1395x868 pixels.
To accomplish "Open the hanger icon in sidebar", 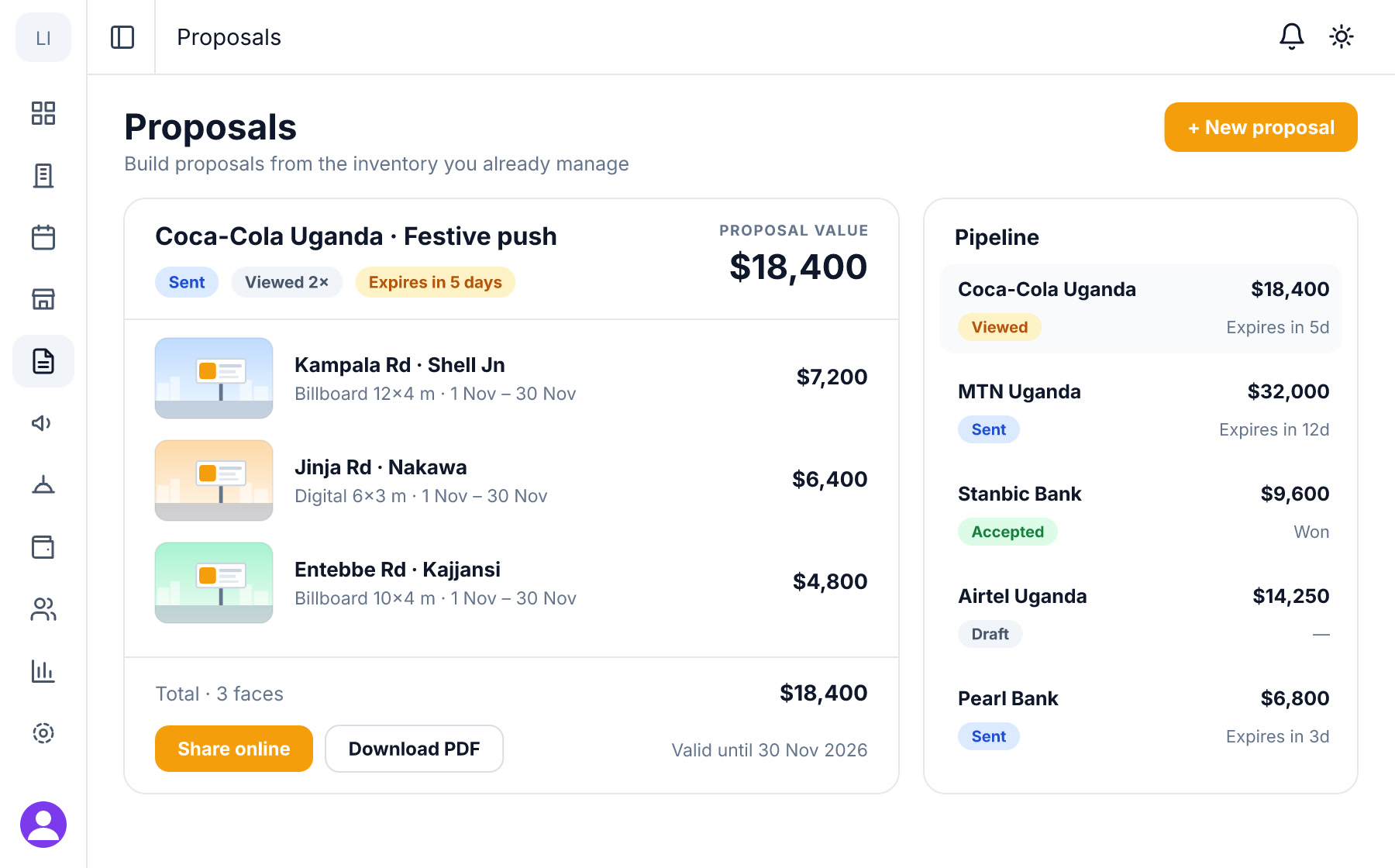I will coord(43,485).
